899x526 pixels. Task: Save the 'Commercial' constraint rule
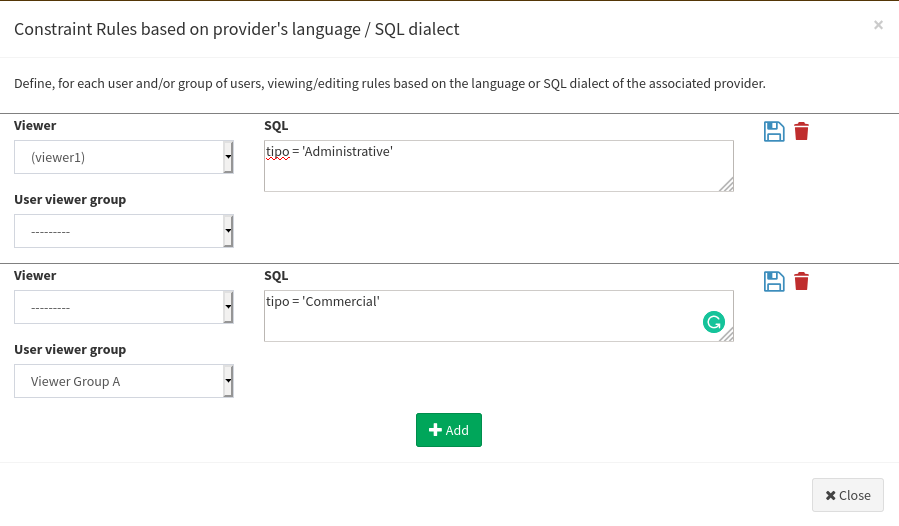774,282
